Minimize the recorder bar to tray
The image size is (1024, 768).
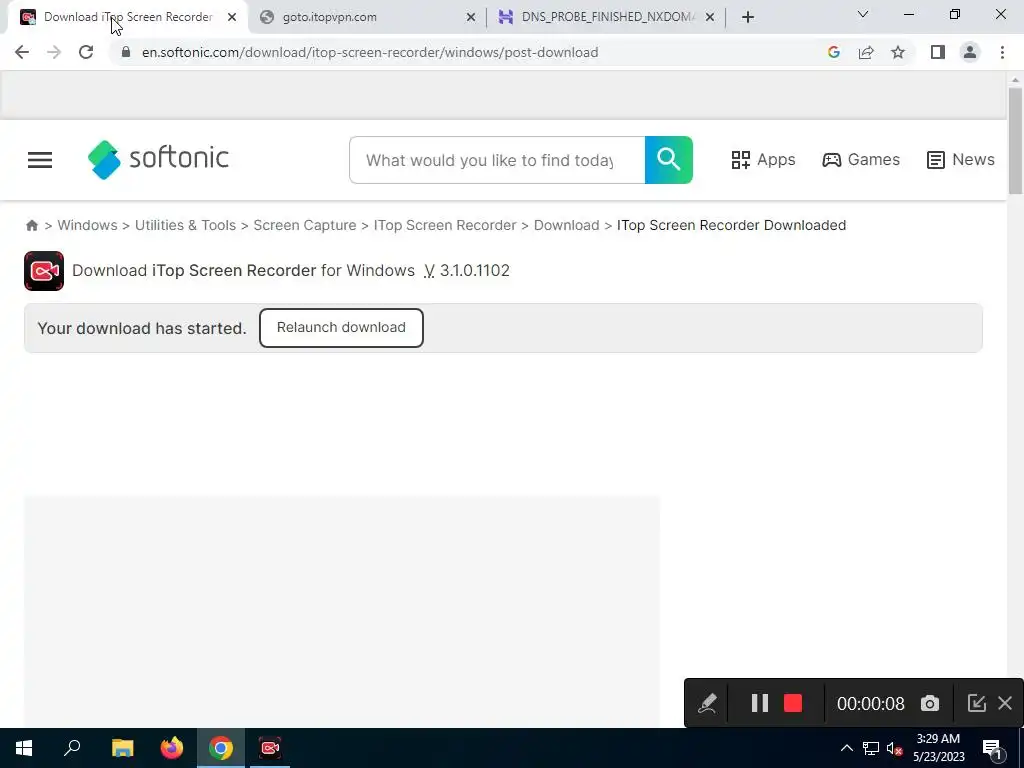(x=976, y=703)
